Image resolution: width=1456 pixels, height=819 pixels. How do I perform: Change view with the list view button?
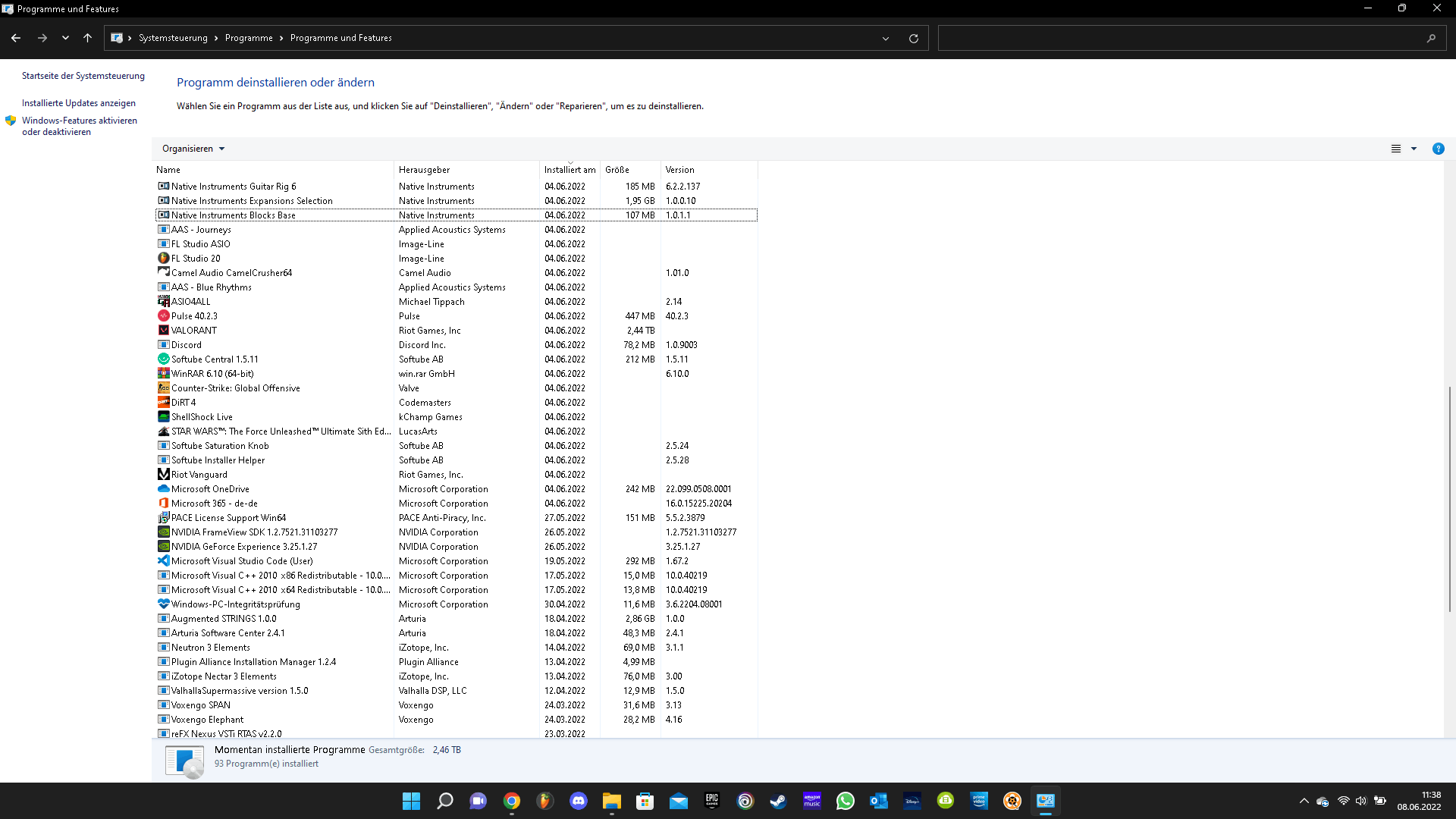(1395, 149)
